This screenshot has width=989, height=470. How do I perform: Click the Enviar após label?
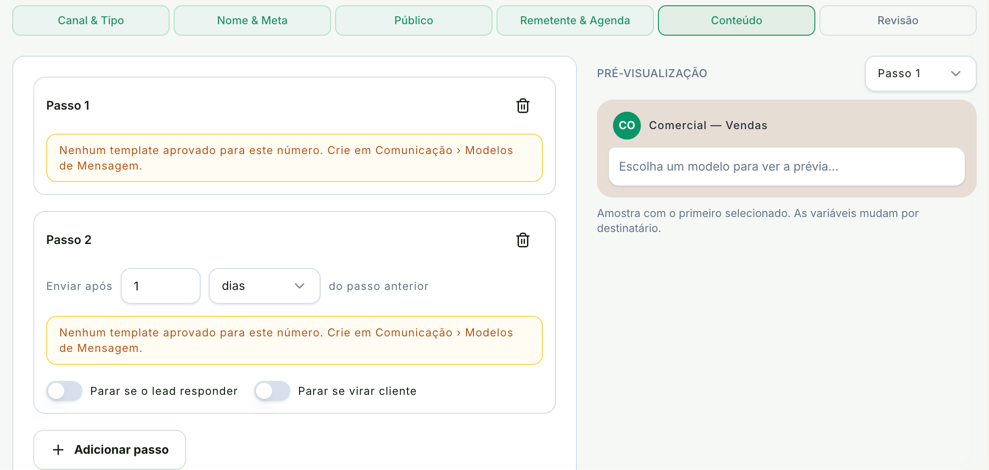79,286
